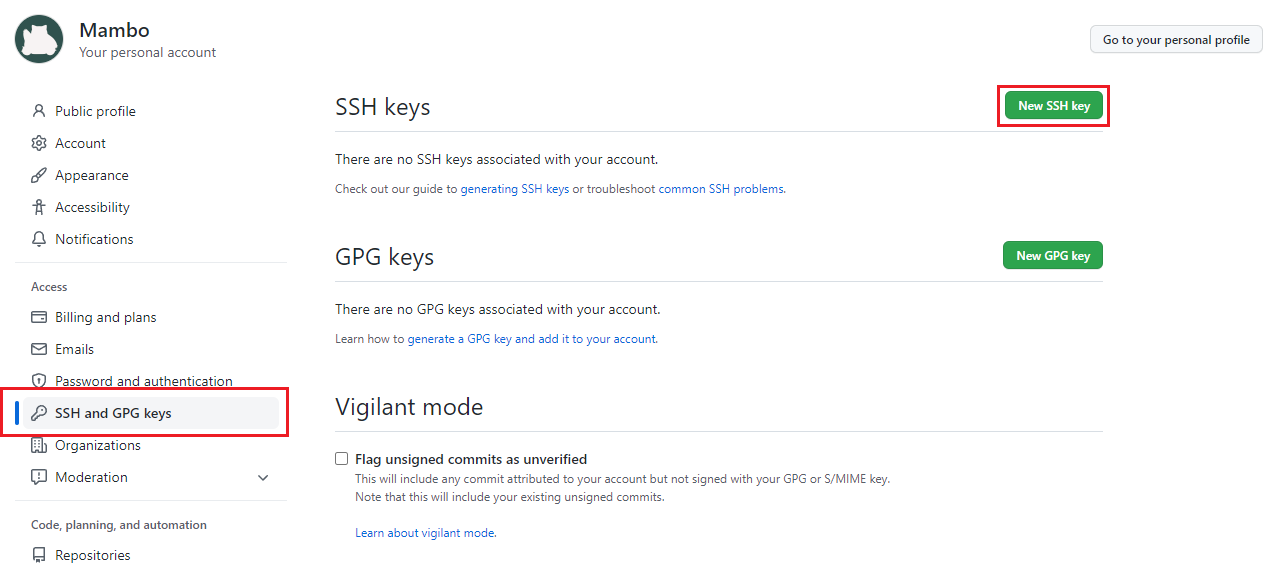Select SSH and GPG keys menu item
Viewport: 1287px width, 568px height.
tap(113, 413)
